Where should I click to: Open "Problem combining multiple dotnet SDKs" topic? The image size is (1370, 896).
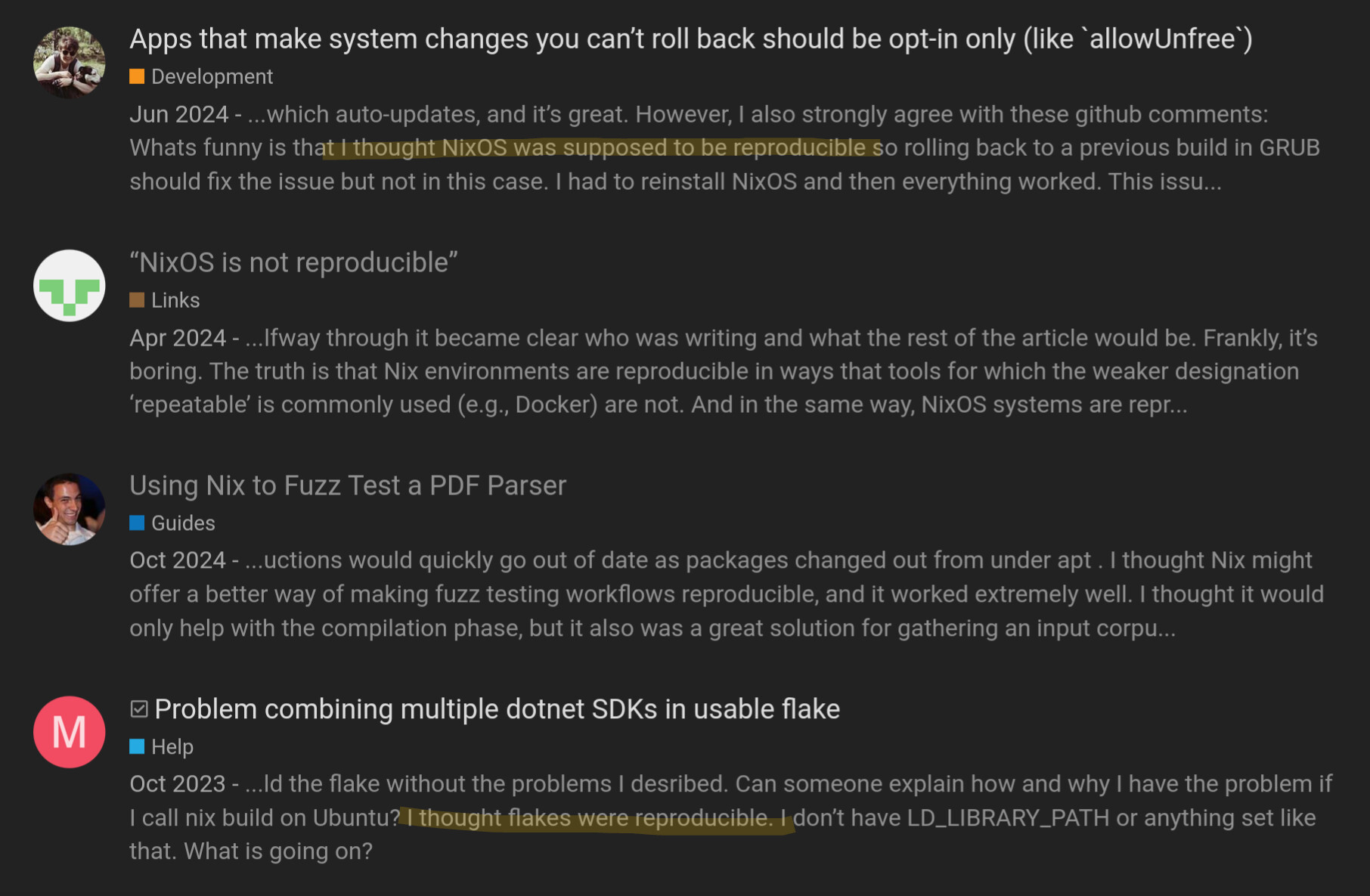(x=497, y=709)
